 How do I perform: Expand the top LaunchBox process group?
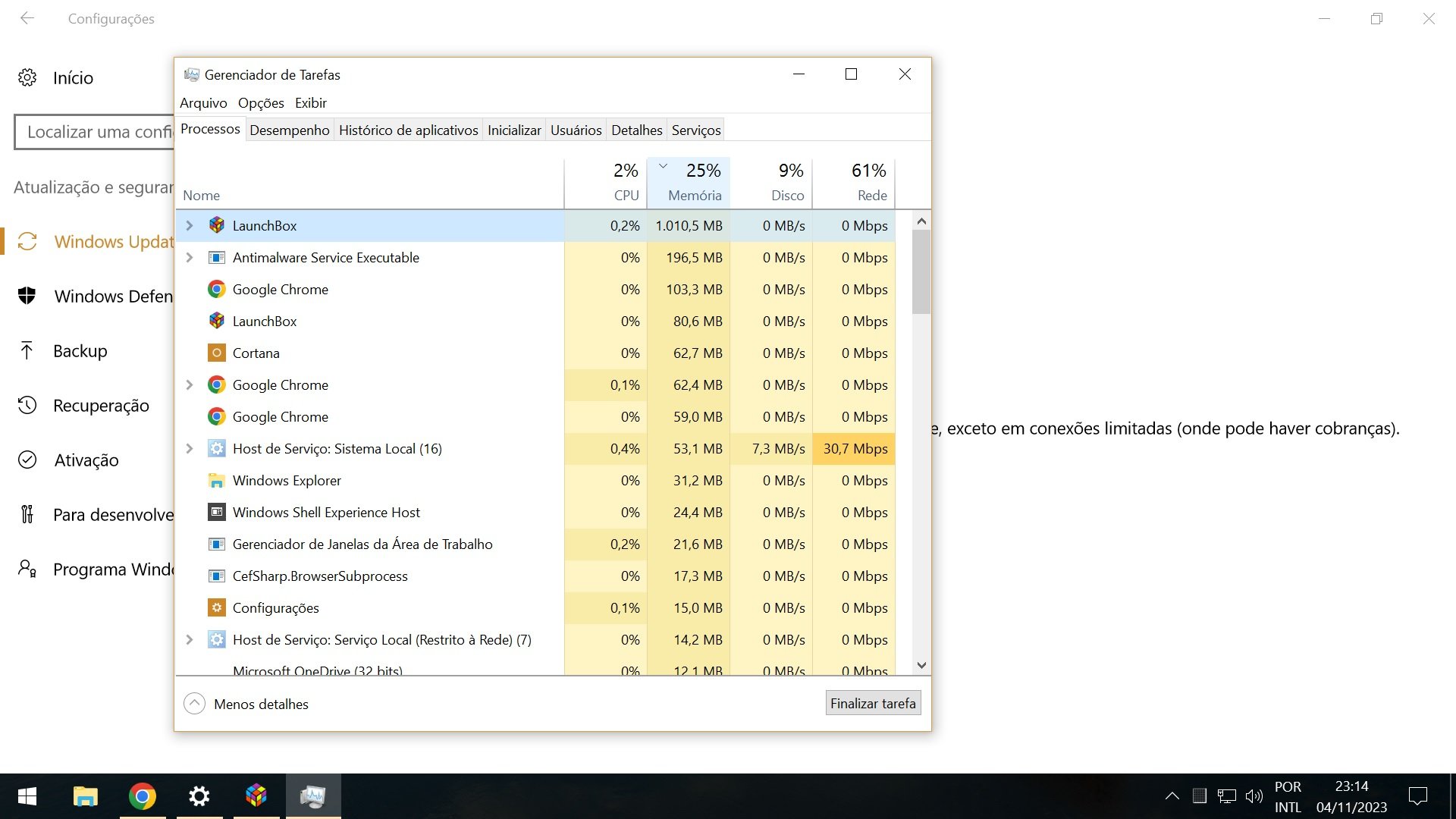[x=190, y=225]
